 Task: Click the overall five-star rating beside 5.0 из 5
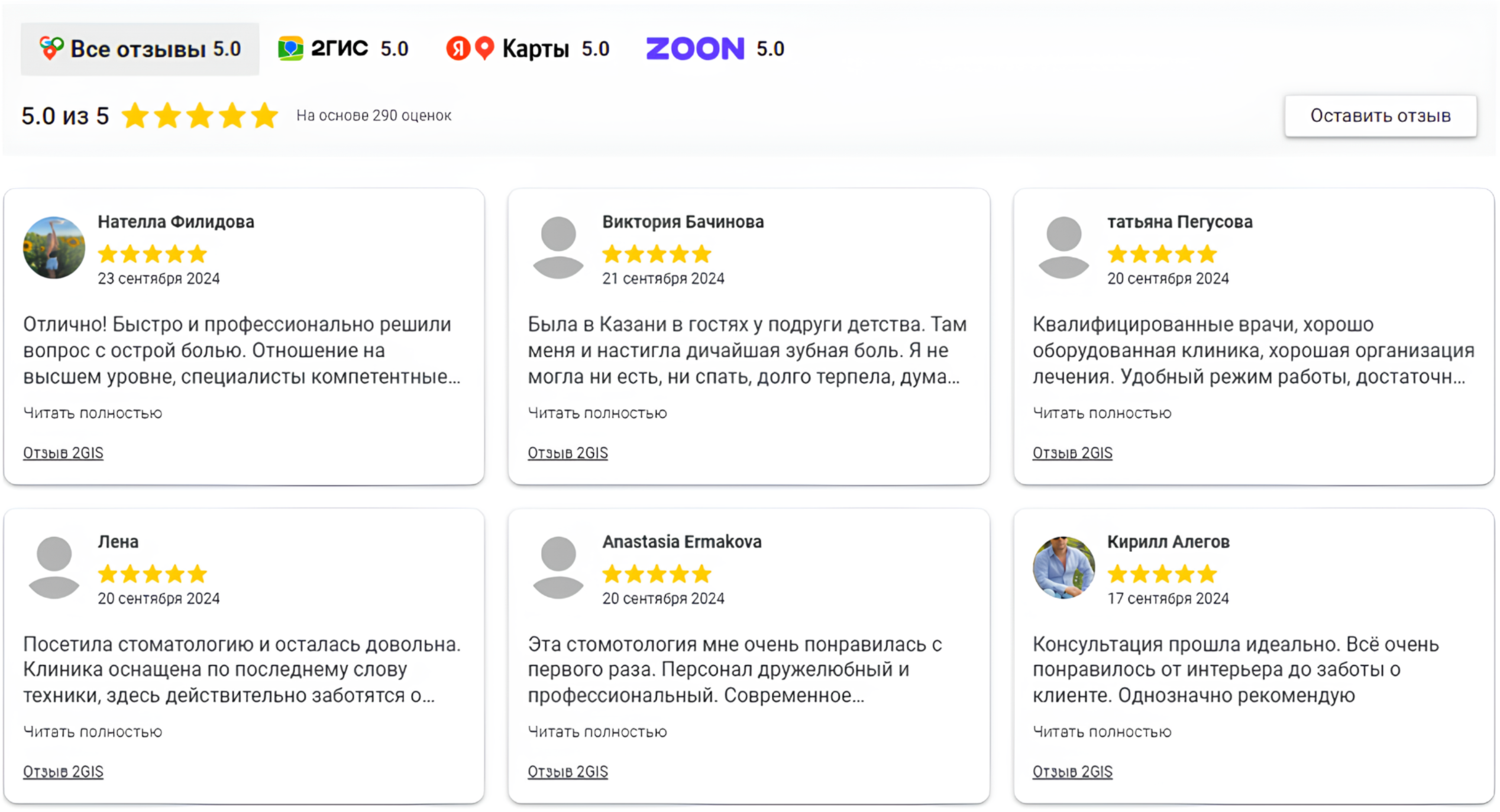200,116
